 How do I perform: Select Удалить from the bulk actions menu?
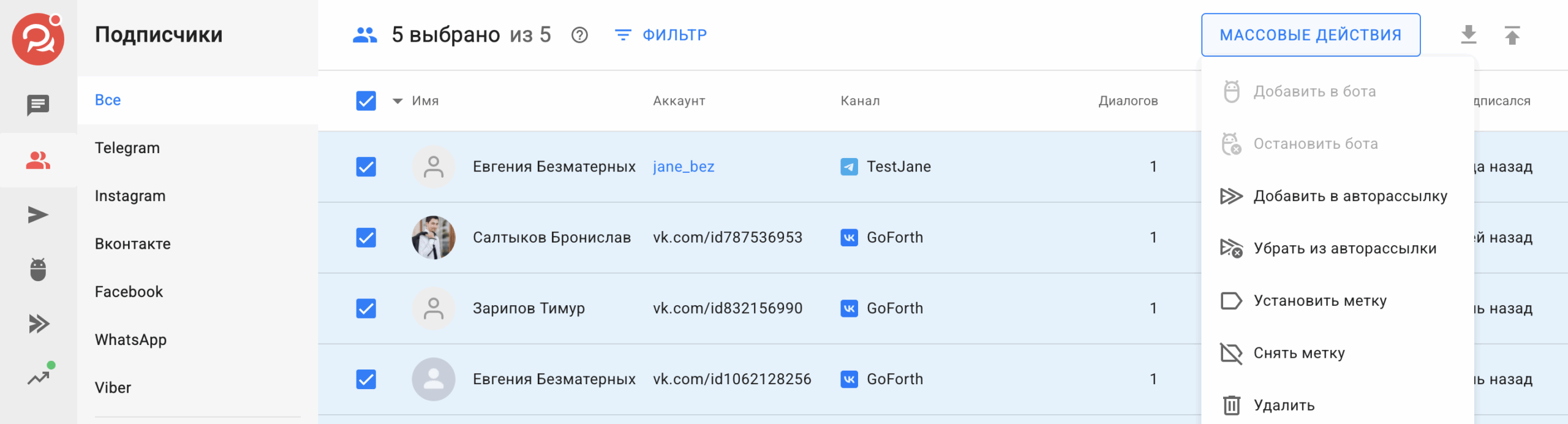click(x=1284, y=405)
